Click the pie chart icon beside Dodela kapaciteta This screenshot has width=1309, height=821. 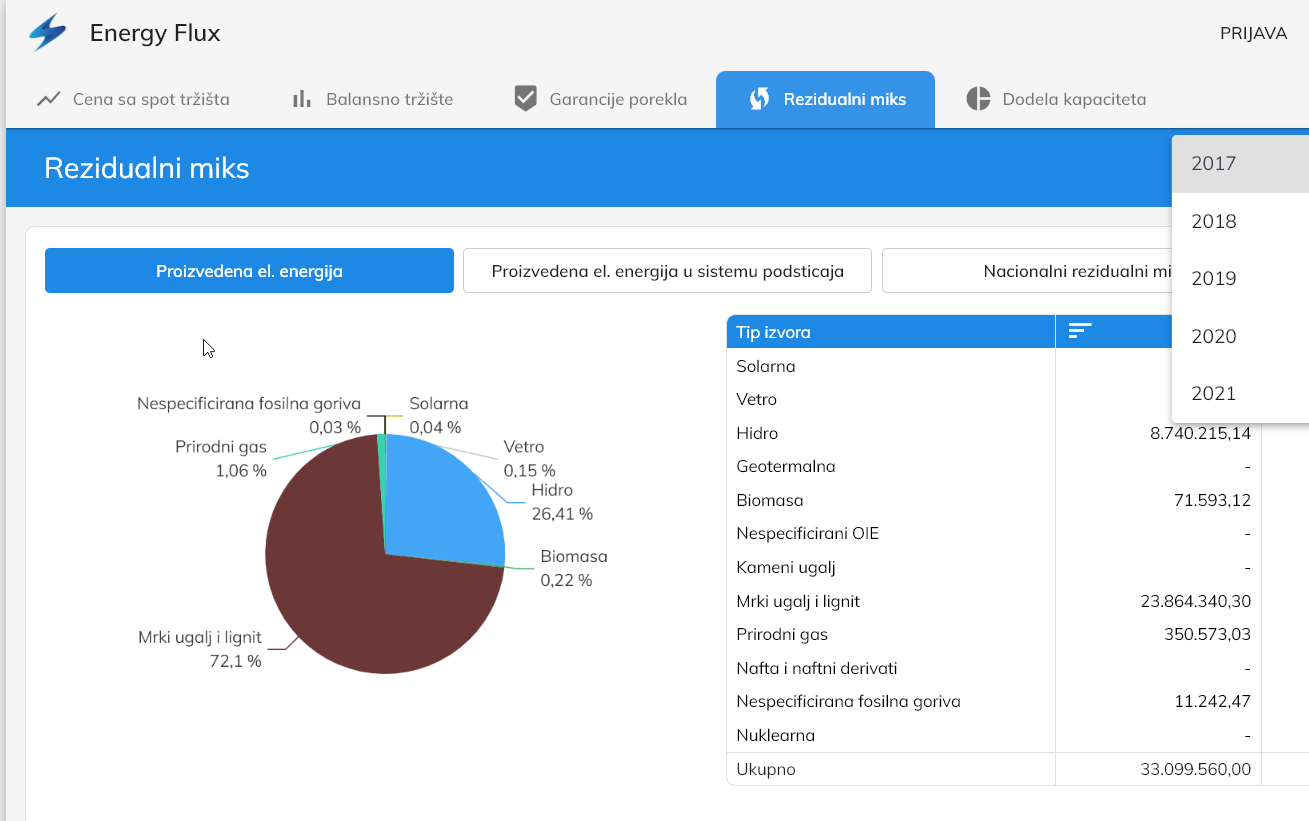[x=978, y=99]
